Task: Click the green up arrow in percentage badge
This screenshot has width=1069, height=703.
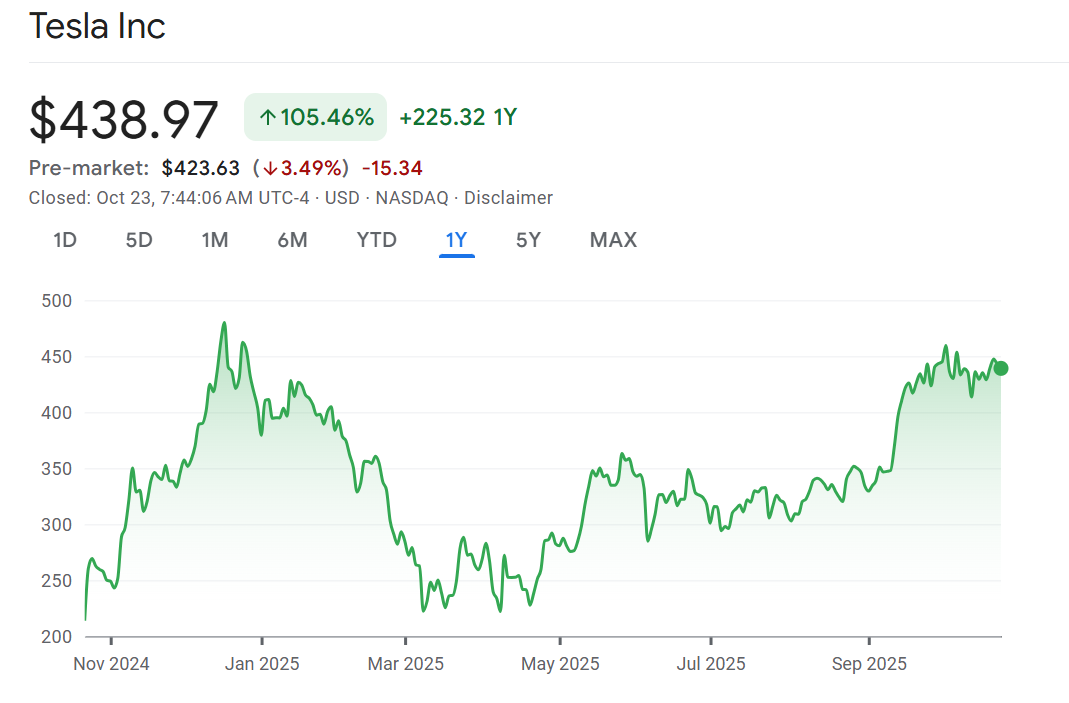Action: point(267,117)
